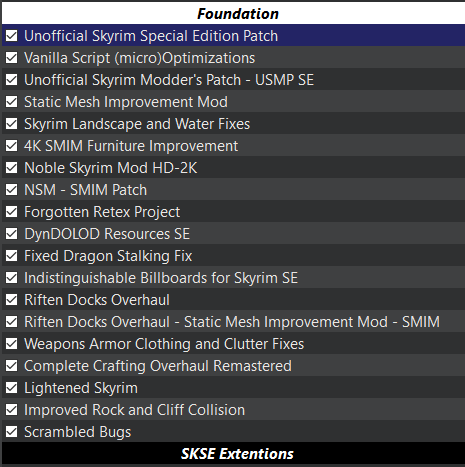This screenshot has width=465, height=467.
Task: Select "Noble Skyrim Mod HD-2K" mod name
Action: click(111, 168)
